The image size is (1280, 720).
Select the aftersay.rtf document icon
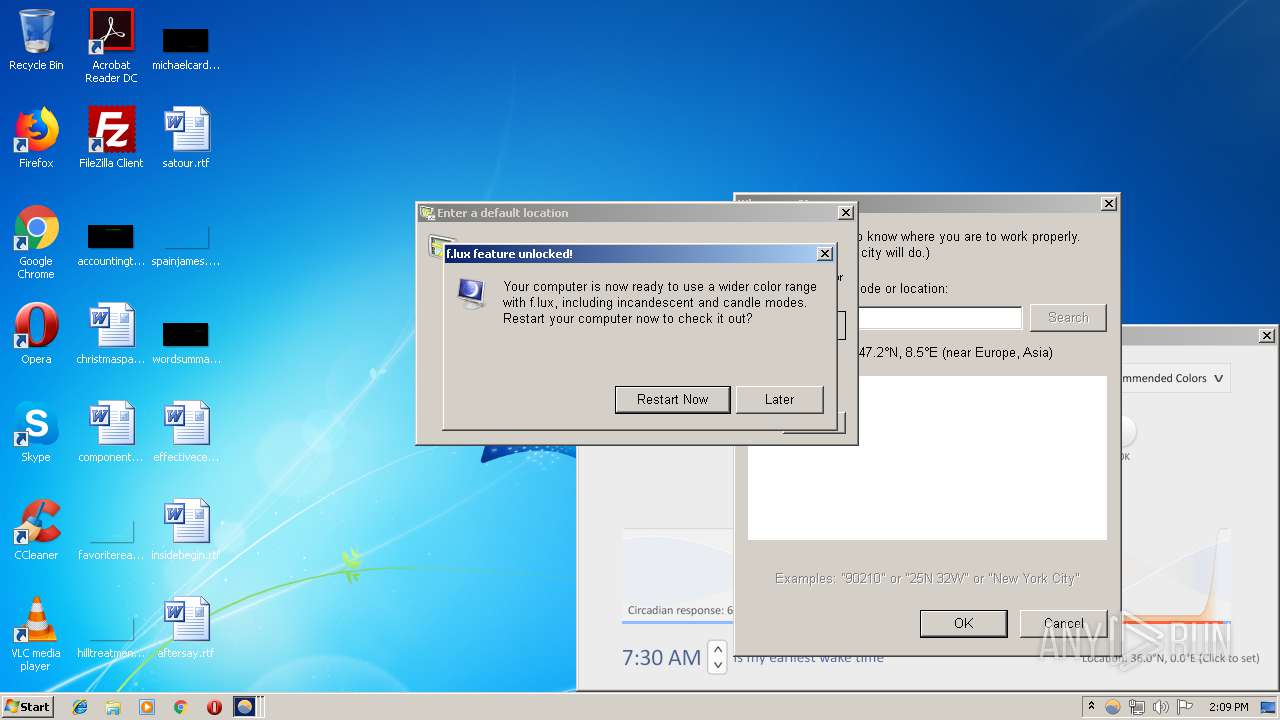tap(186, 628)
